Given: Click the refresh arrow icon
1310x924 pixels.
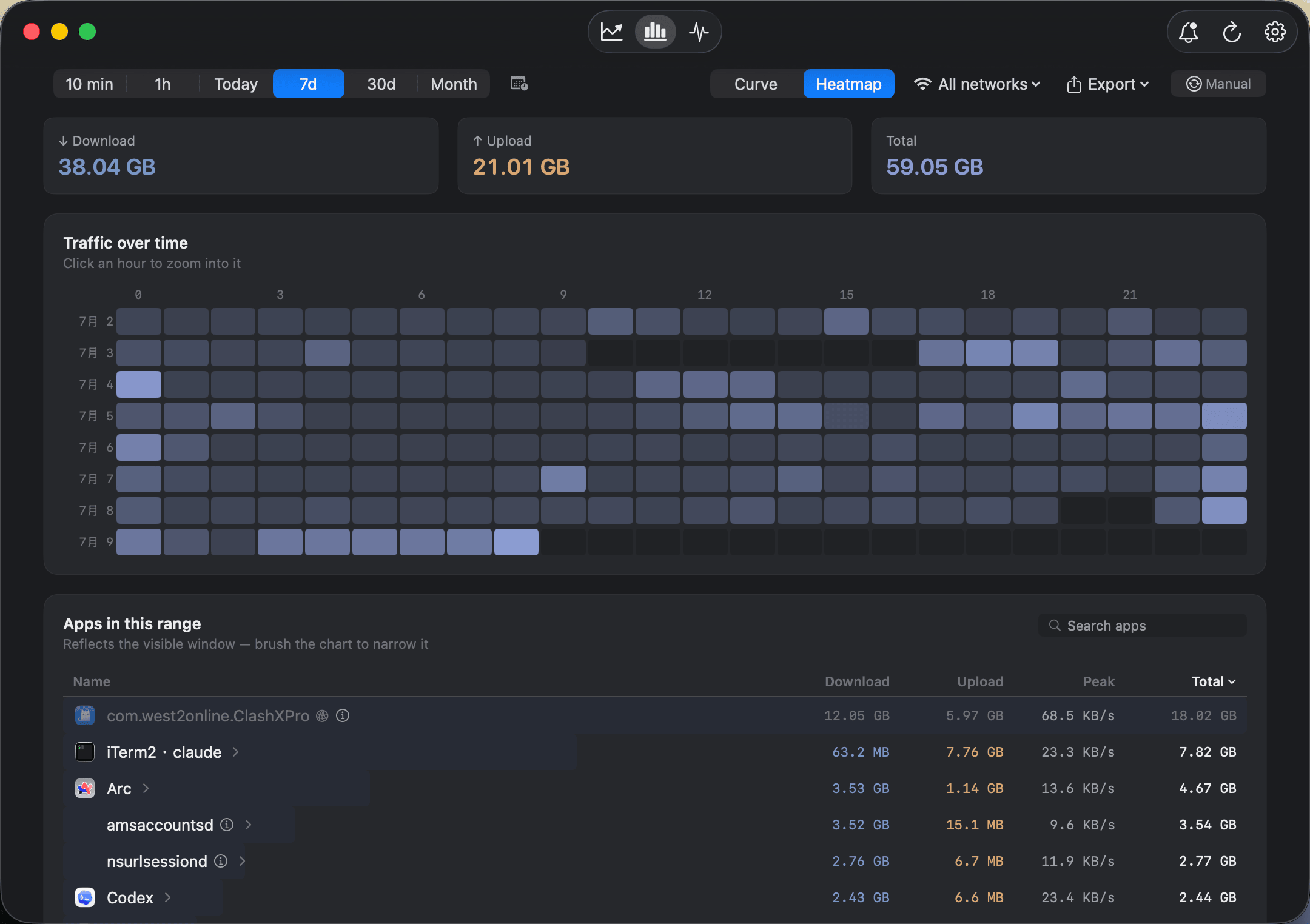Looking at the screenshot, I should pos(1232,32).
